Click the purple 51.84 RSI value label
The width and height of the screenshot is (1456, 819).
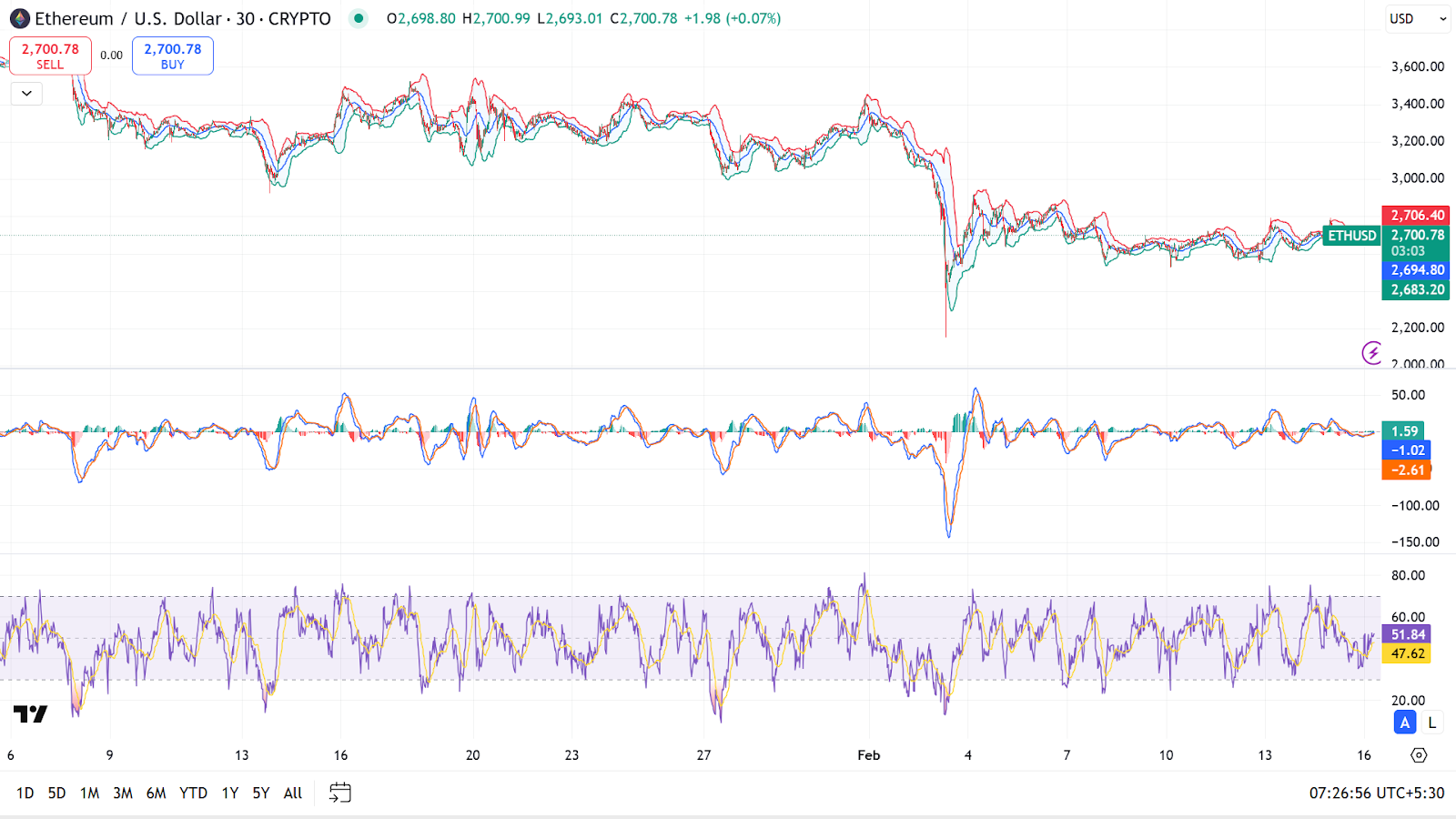(x=1407, y=634)
